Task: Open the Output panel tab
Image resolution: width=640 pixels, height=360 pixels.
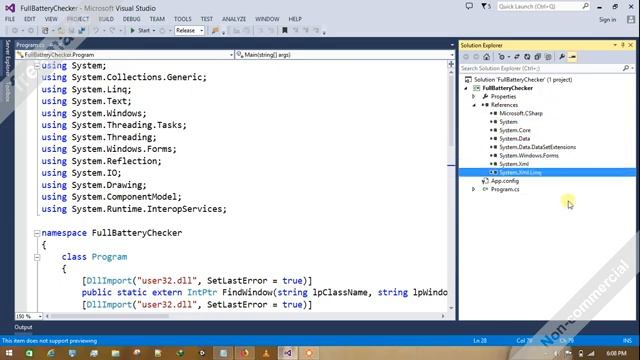Action: pyautogui.click(x=23, y=327)
